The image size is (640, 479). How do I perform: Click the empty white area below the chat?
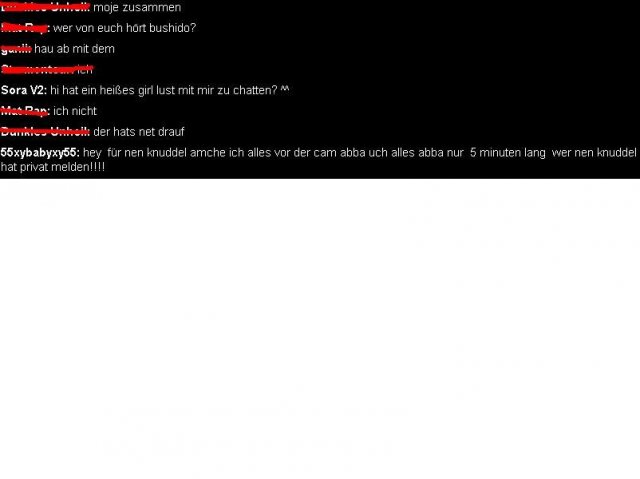pos(320,328)
